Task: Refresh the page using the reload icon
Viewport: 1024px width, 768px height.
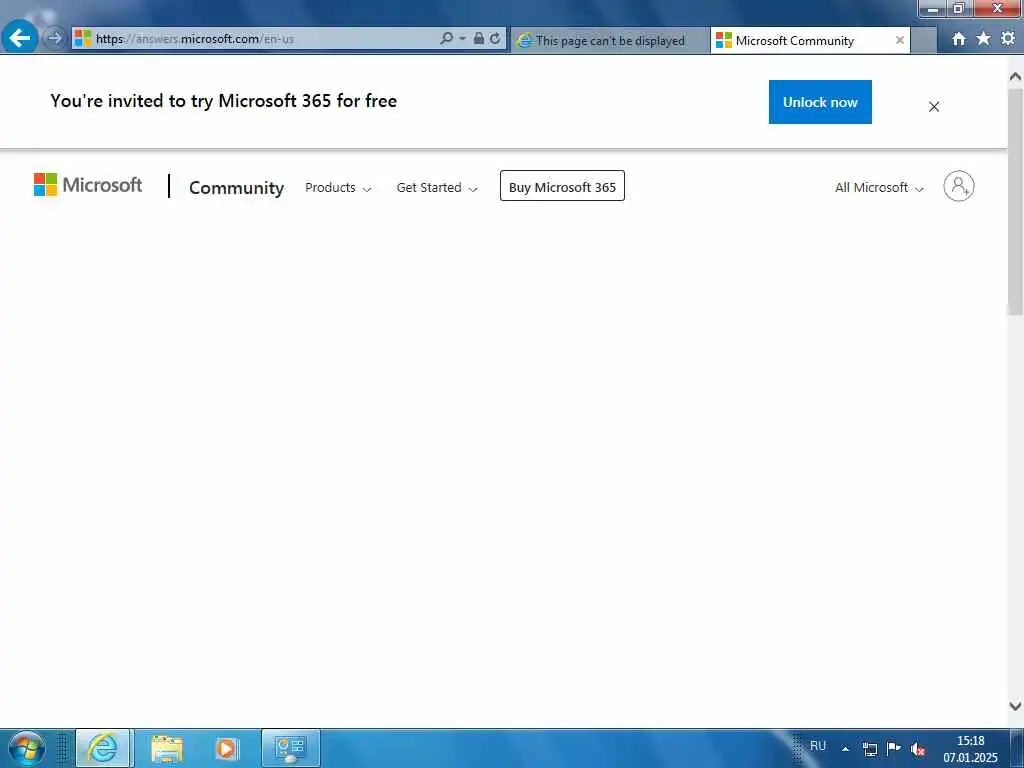Action: 496,39
